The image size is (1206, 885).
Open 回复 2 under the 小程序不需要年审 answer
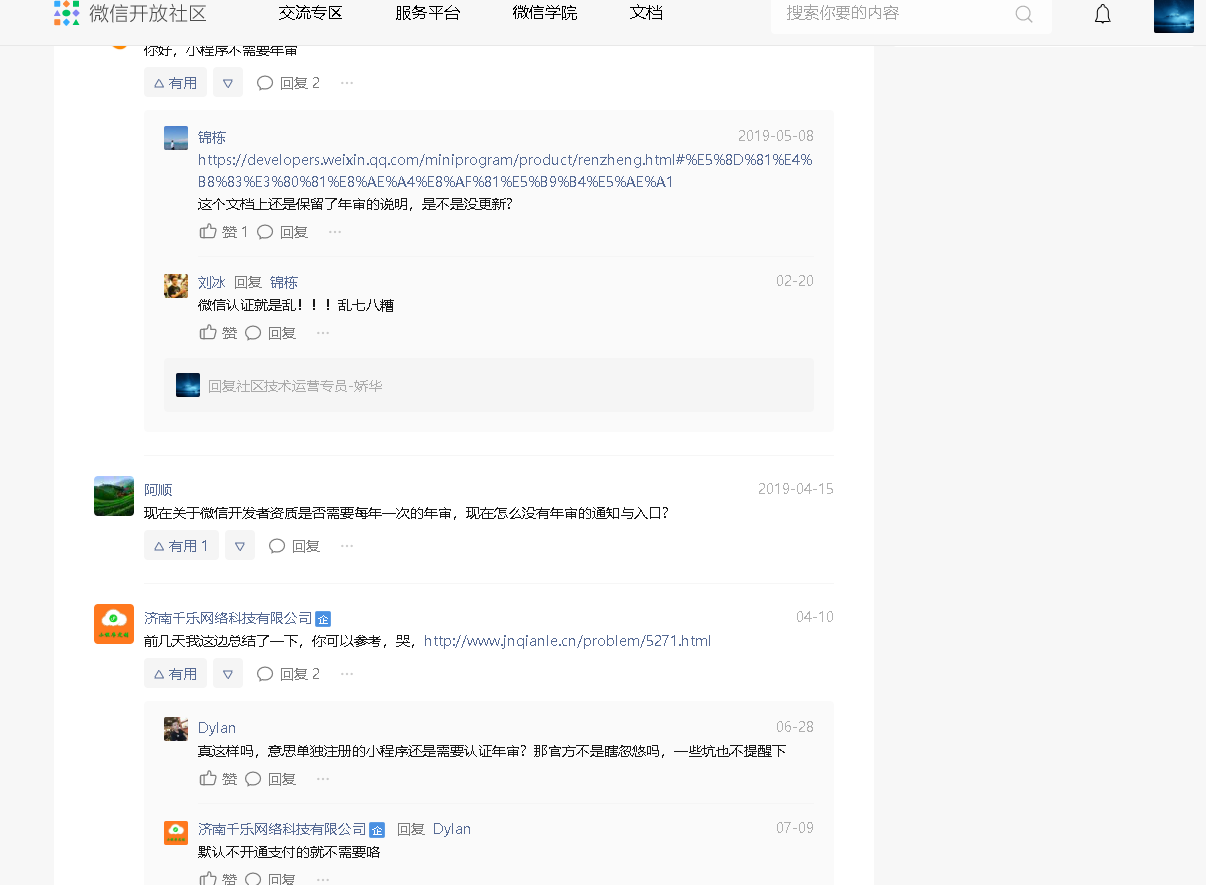288,83
